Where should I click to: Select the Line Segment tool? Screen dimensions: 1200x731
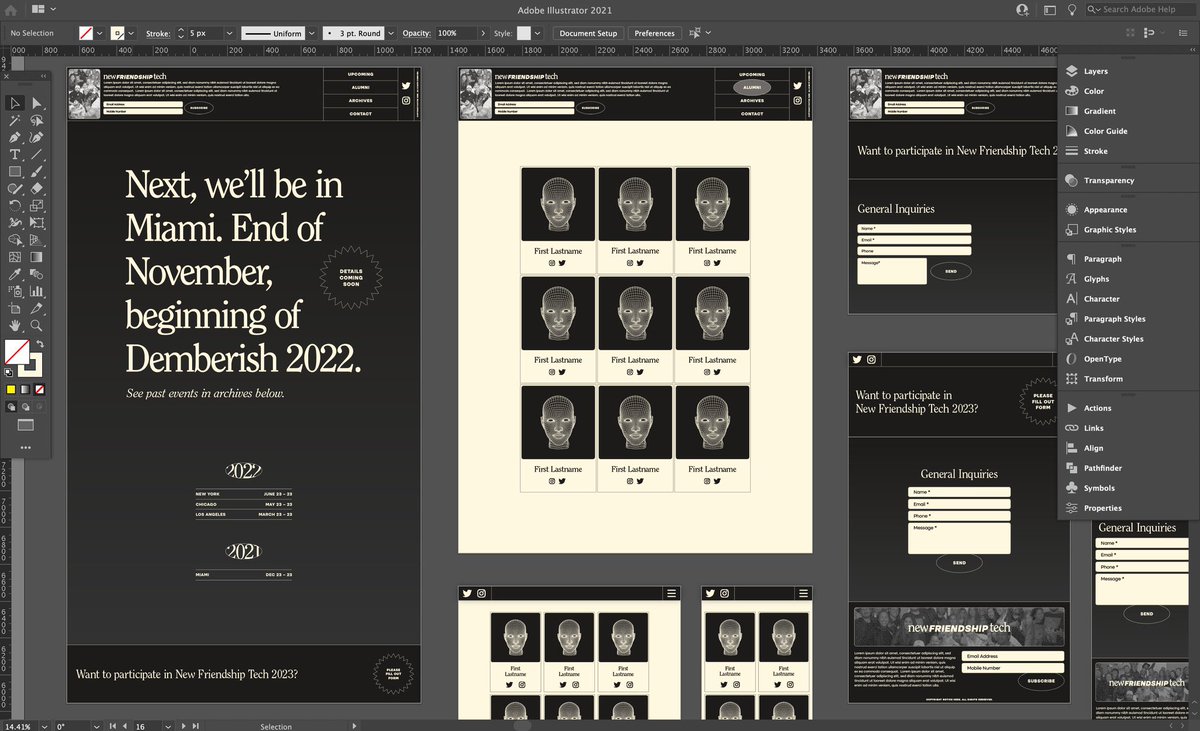pos(36,154)
